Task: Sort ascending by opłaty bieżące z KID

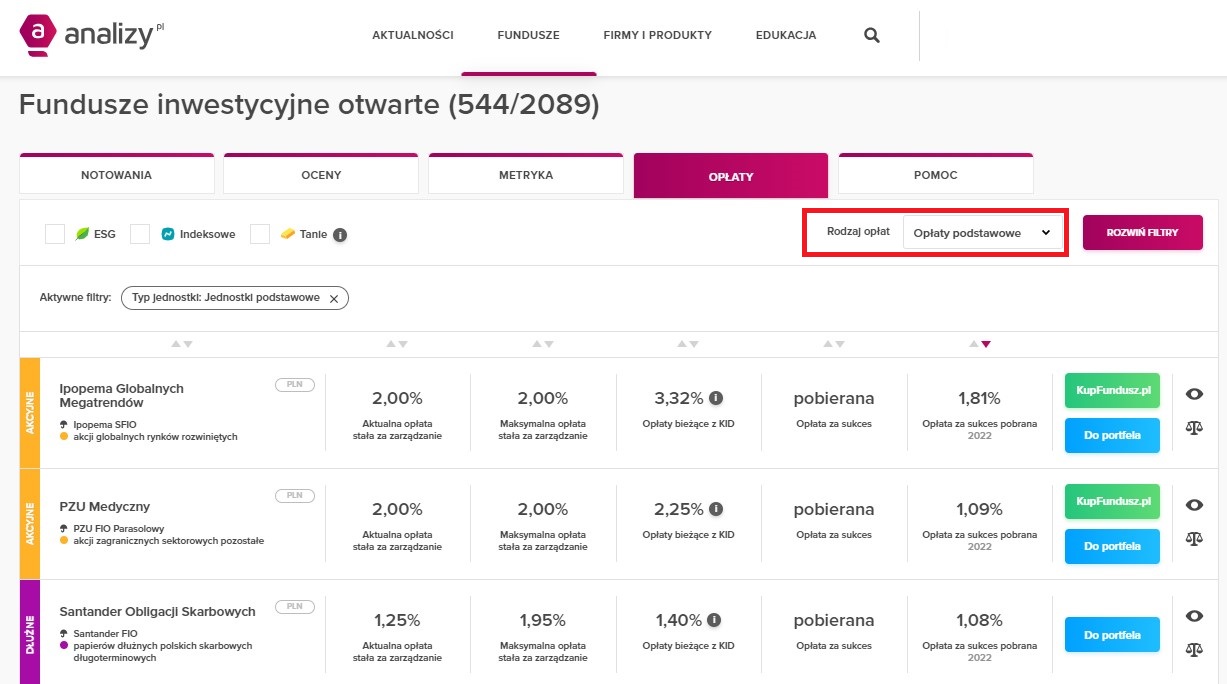Action: [x=682, y=344]
